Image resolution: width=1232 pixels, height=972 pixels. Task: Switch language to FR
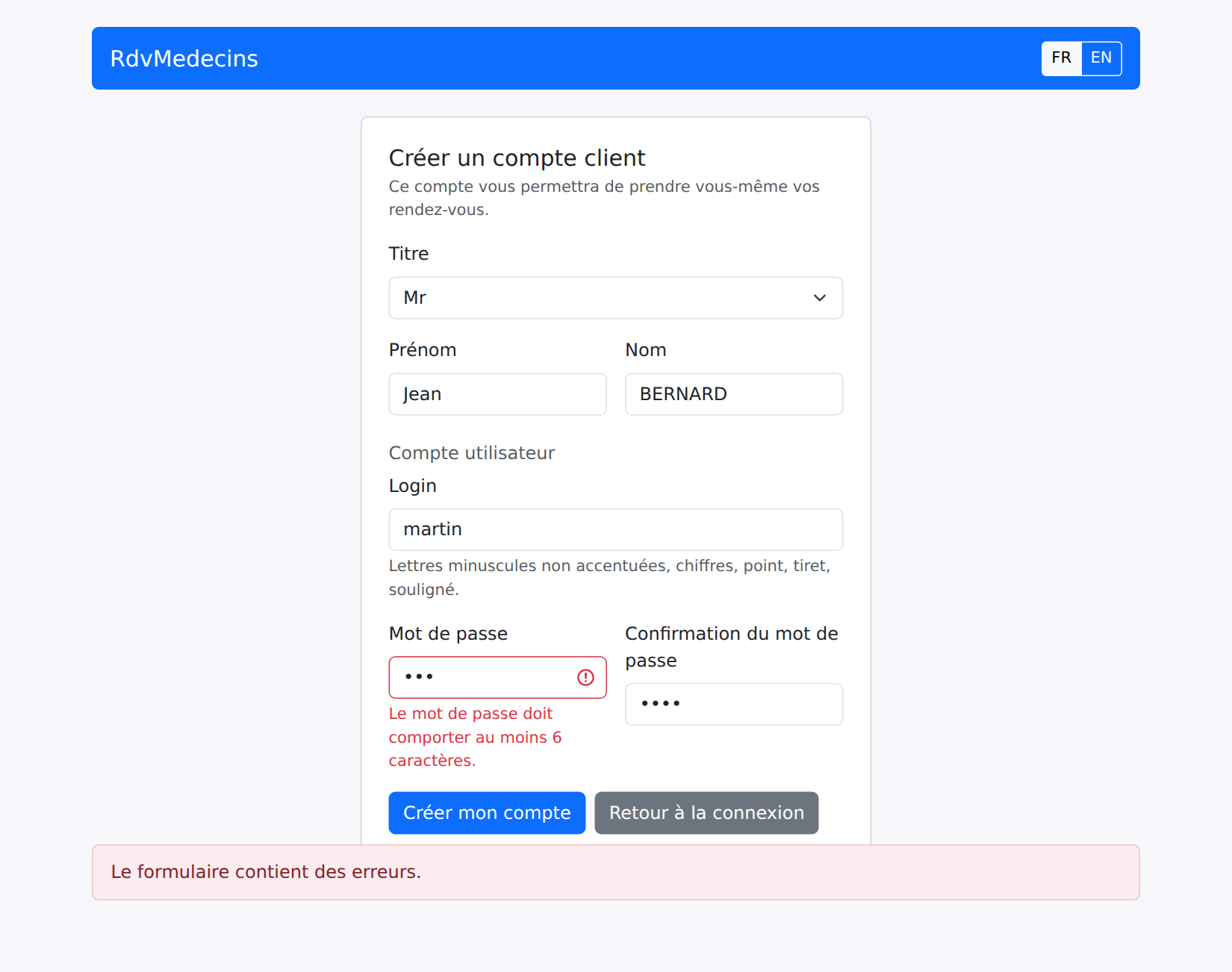[1061, 58]
